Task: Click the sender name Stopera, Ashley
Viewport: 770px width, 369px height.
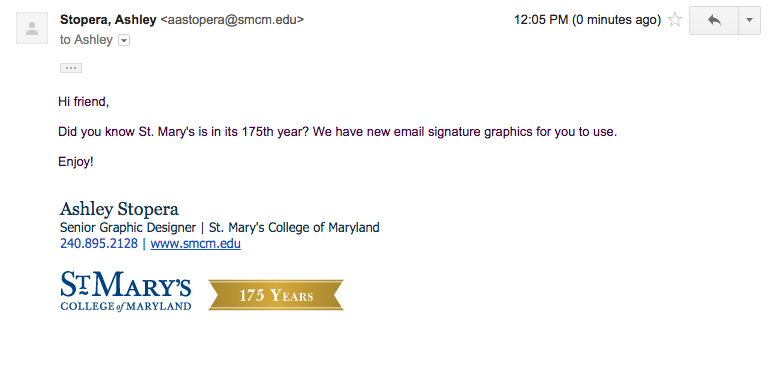Action: [x=108, y=20]
